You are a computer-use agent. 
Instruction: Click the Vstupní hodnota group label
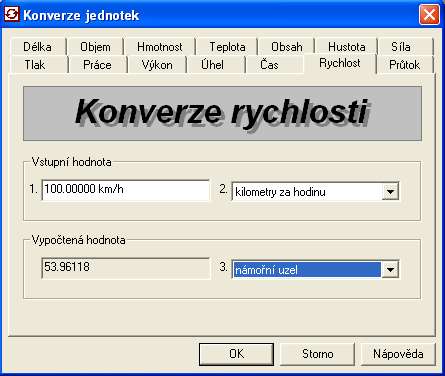72,162
